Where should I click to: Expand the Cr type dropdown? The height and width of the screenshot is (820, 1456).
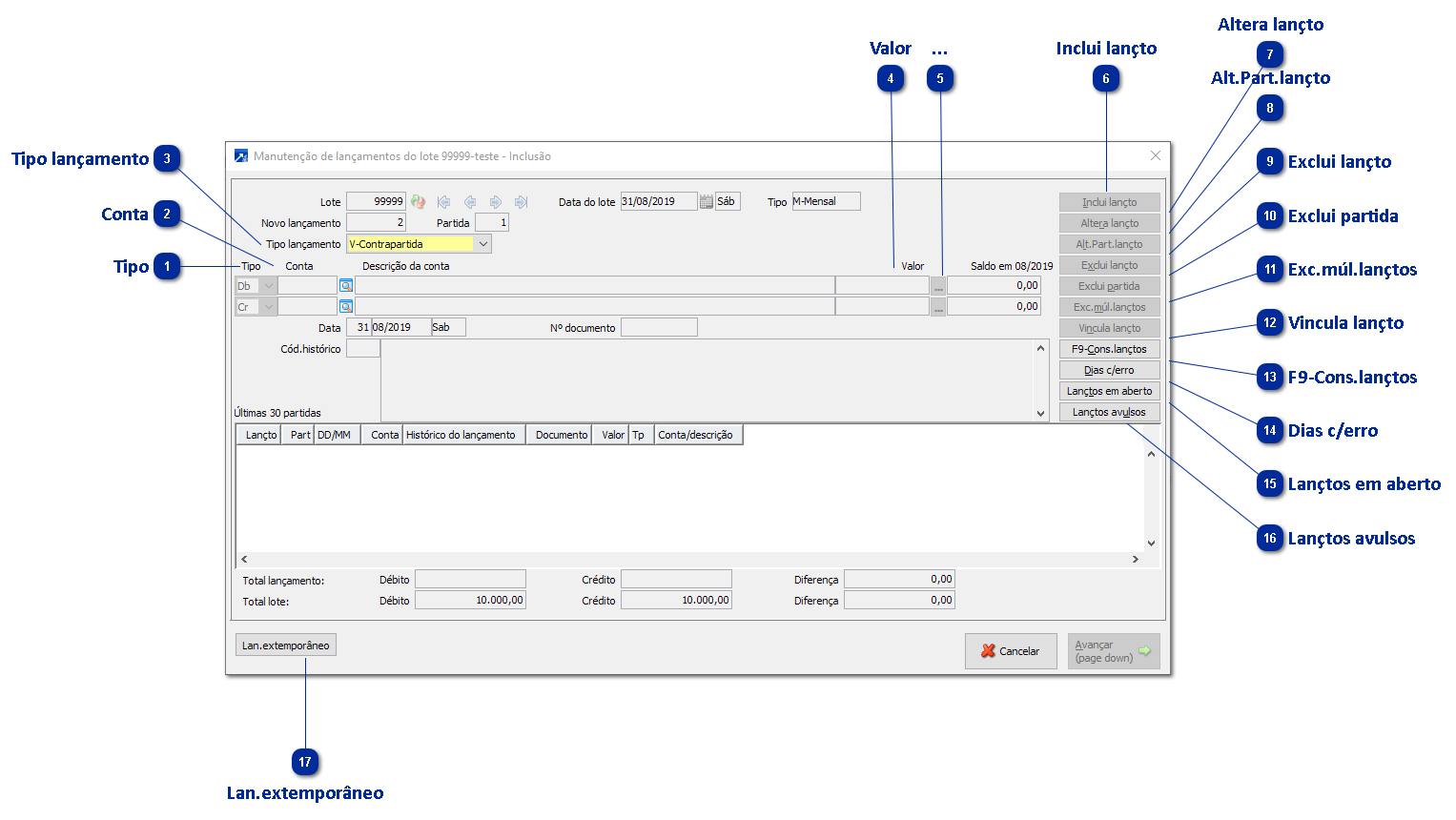coord(269,306)
